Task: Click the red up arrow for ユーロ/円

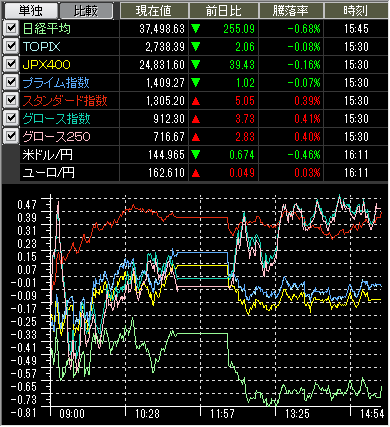Action: (196, 173)
